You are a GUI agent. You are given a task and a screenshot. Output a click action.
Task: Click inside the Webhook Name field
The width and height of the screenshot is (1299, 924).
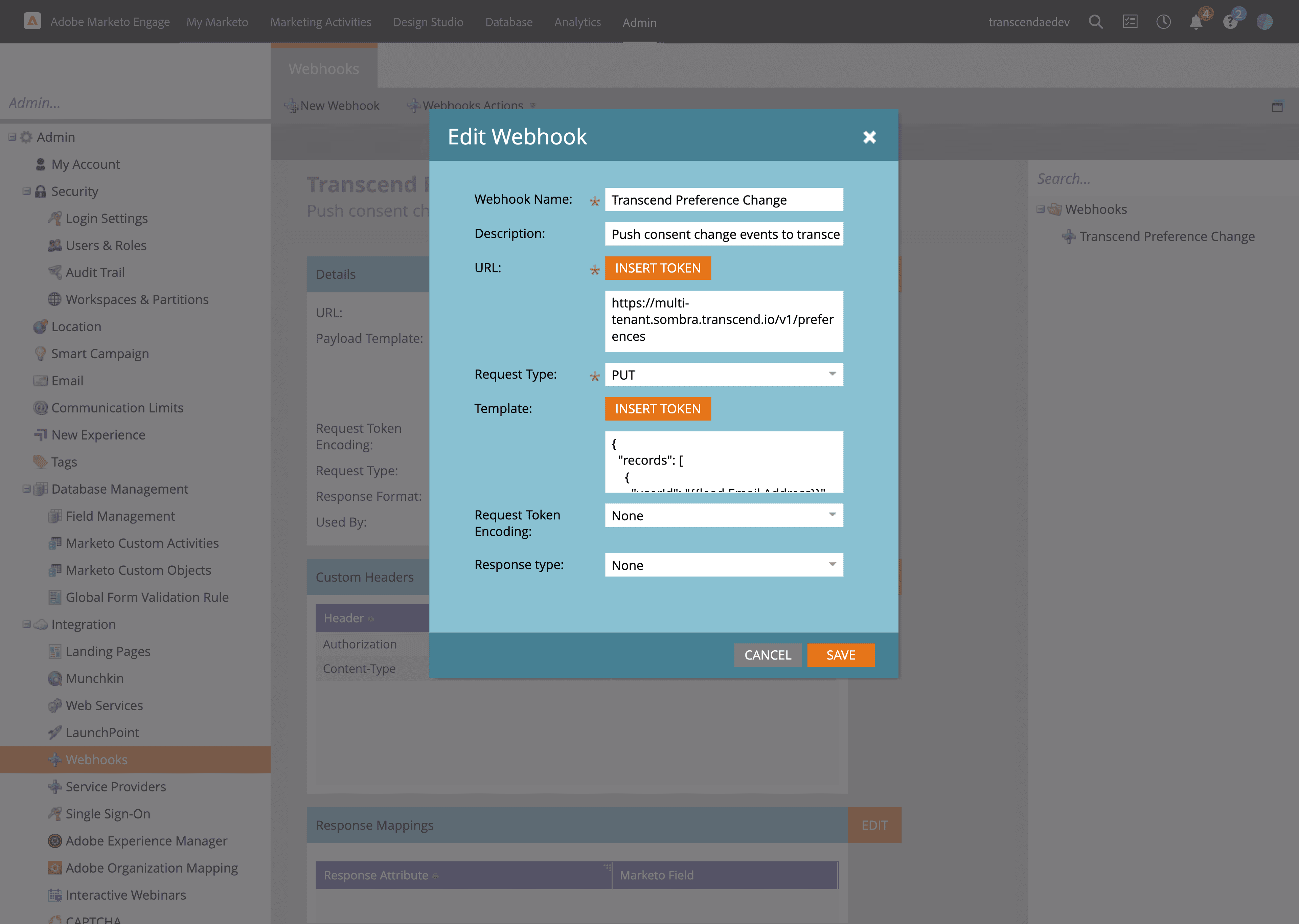[724, 200]
